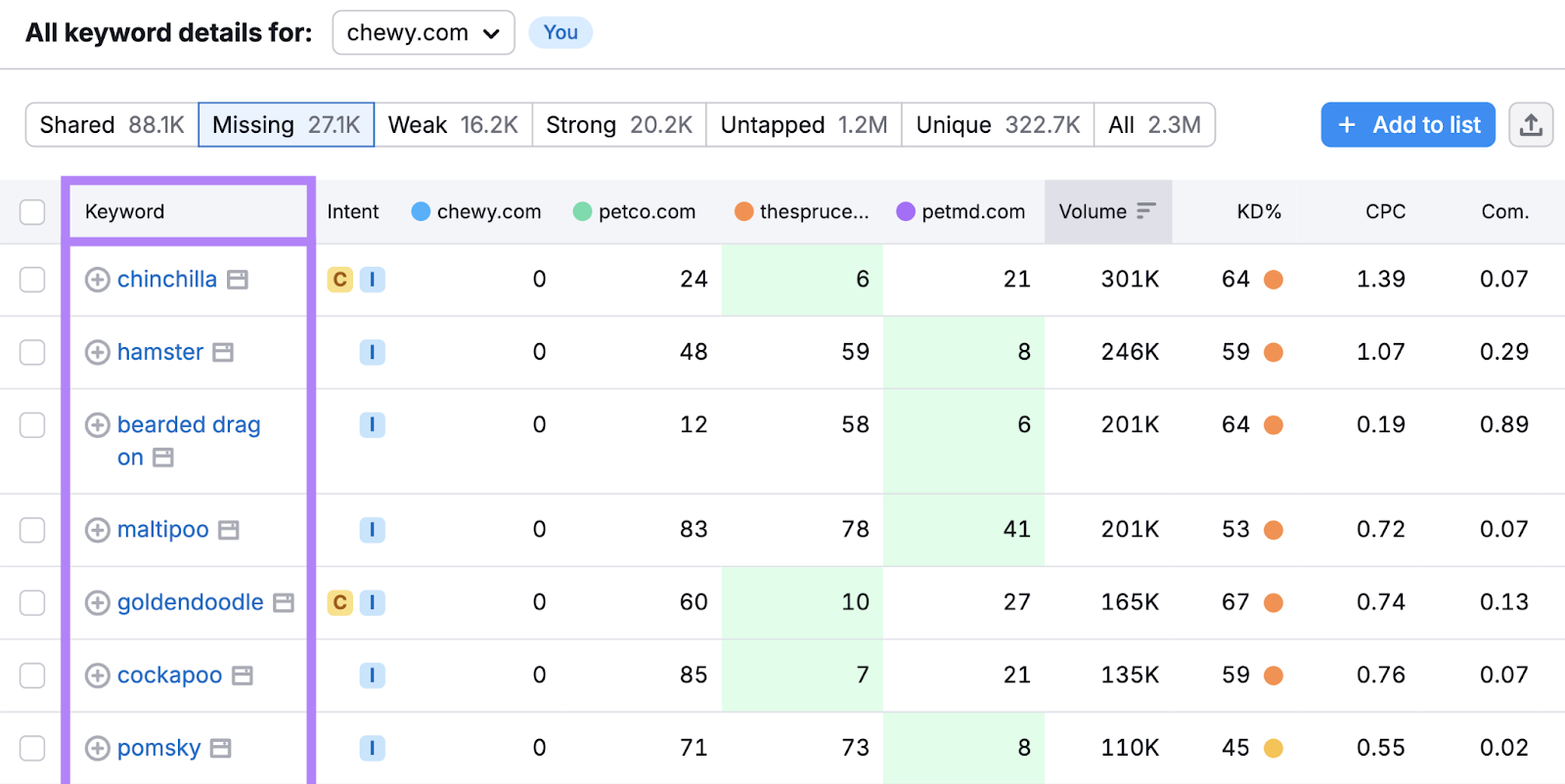The width and height of the screenshot is (1565, 784).
Task: Open SERP snapshot icon beside maltipoo
Action: pyautogui.click(x=229, y=530)
